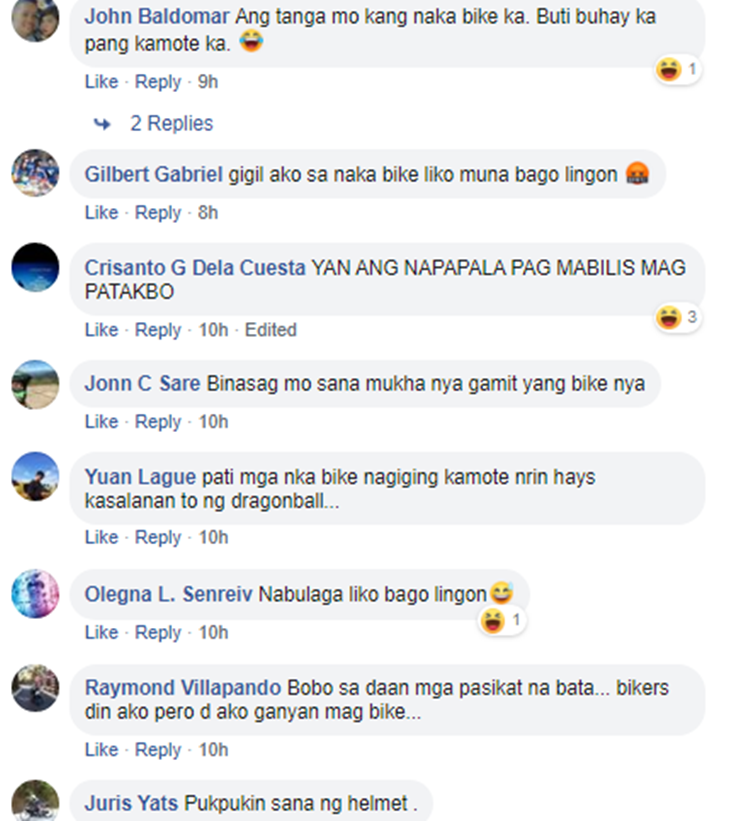Click Yuan Lague's profile picture

35,476
